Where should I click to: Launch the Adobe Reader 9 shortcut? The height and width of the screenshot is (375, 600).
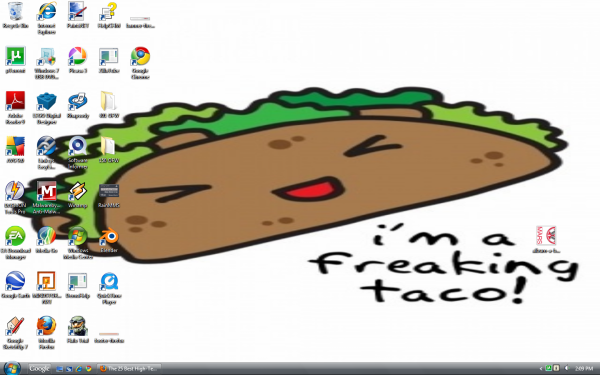15,108
